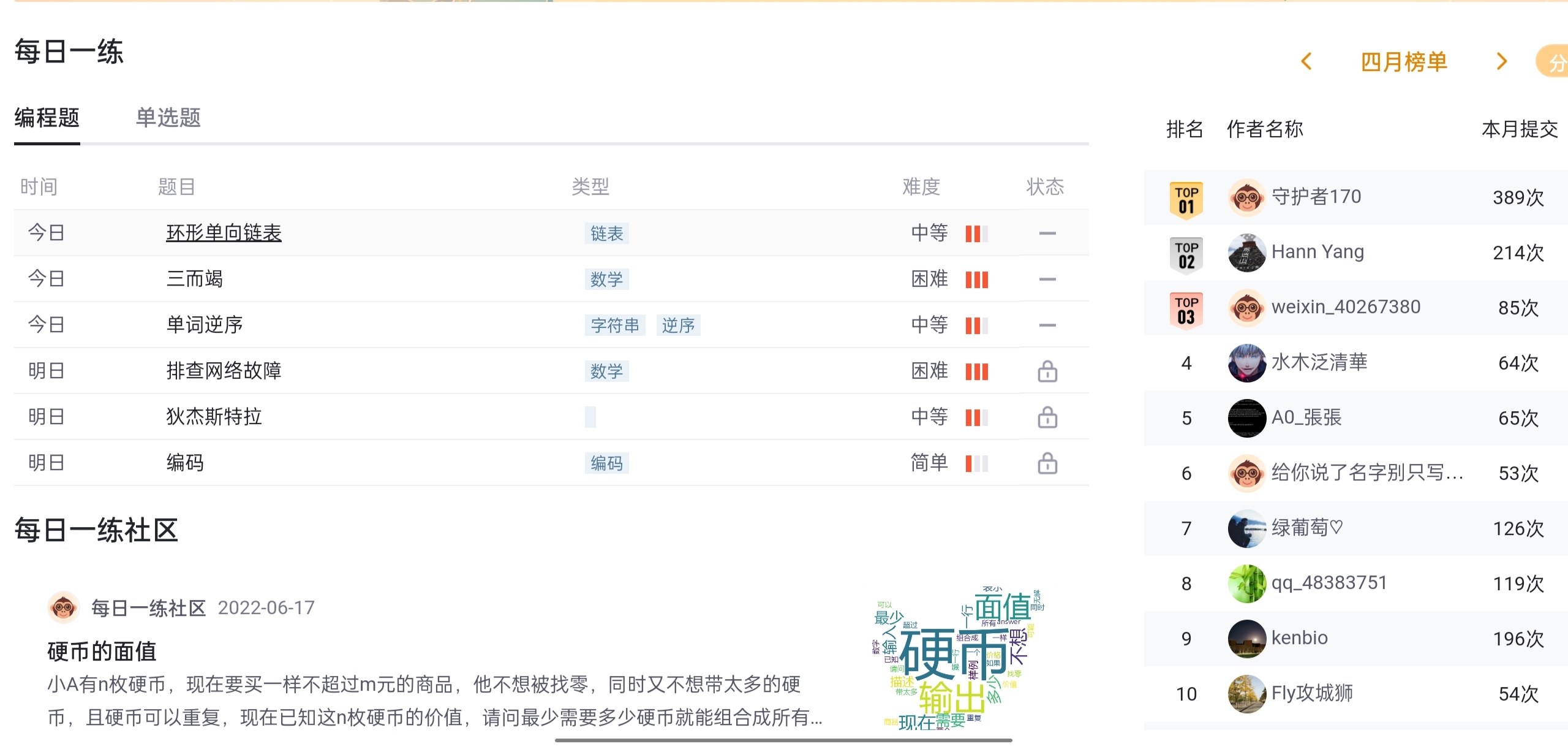Switch to 单选题 tab
Screen dimensions: 1568x752
168,118
